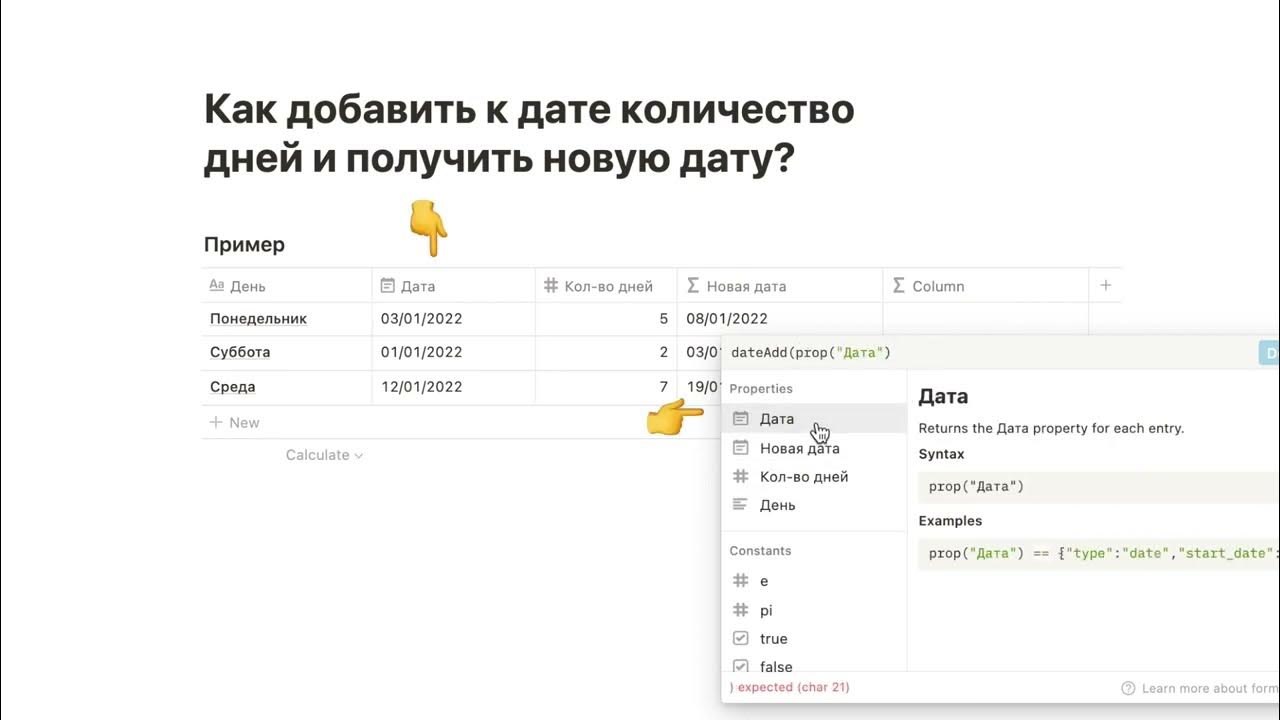Screen dimensions: 1280x720
Task: Open the Новая дата column header
Action: (780, 286)
